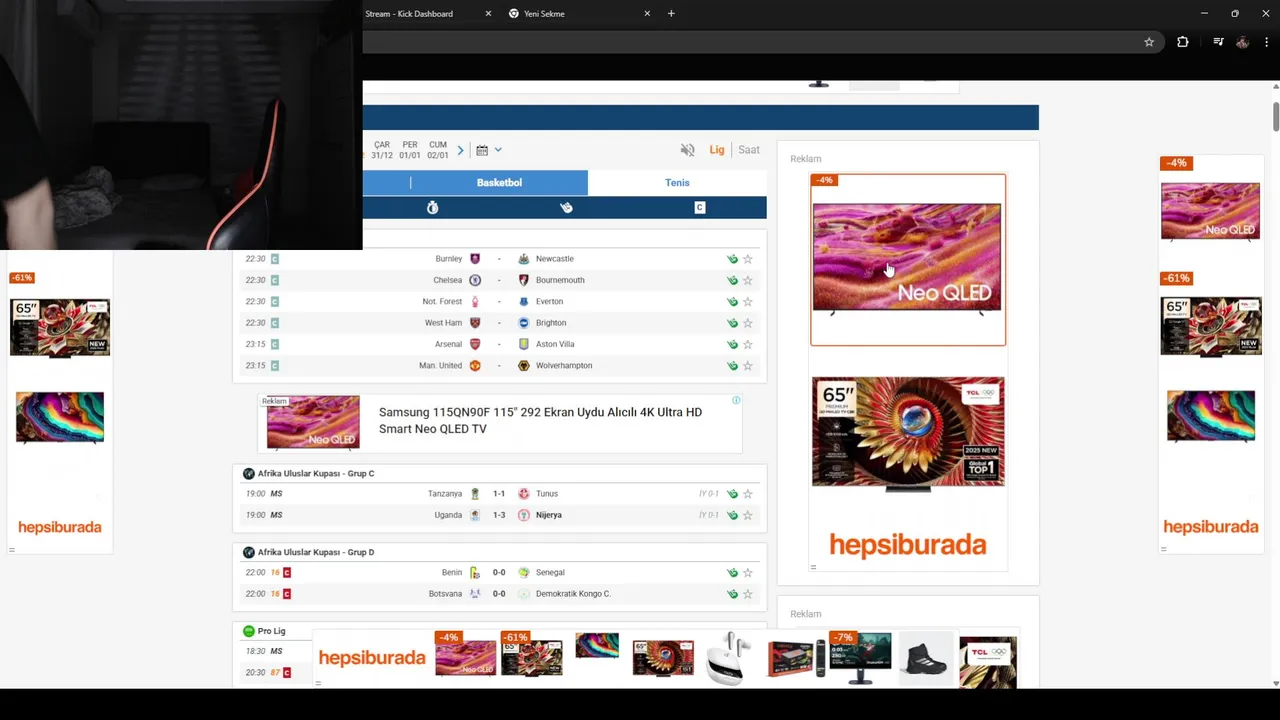The height and width of the screenshot is (720, 1280).
Task: Click the Newcastle club crest
Action: click(x=523, y=259)
